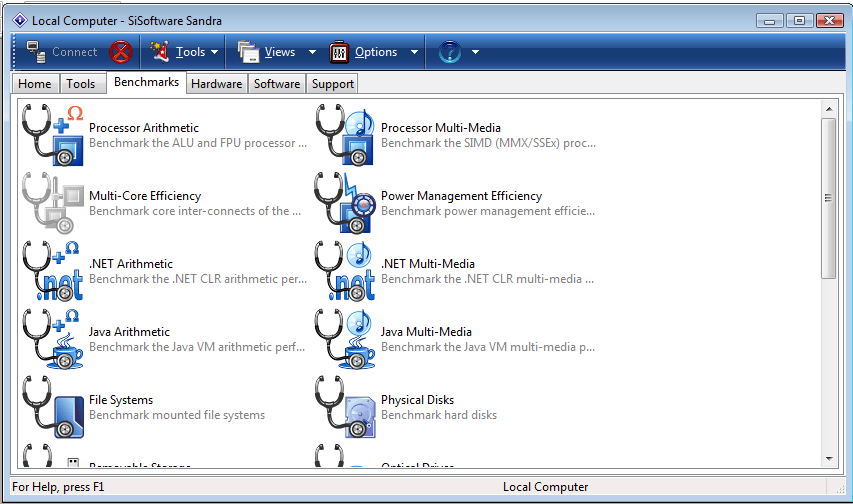
Task: Select the Processor Arithmetic title text
Action: coord(144,128)
